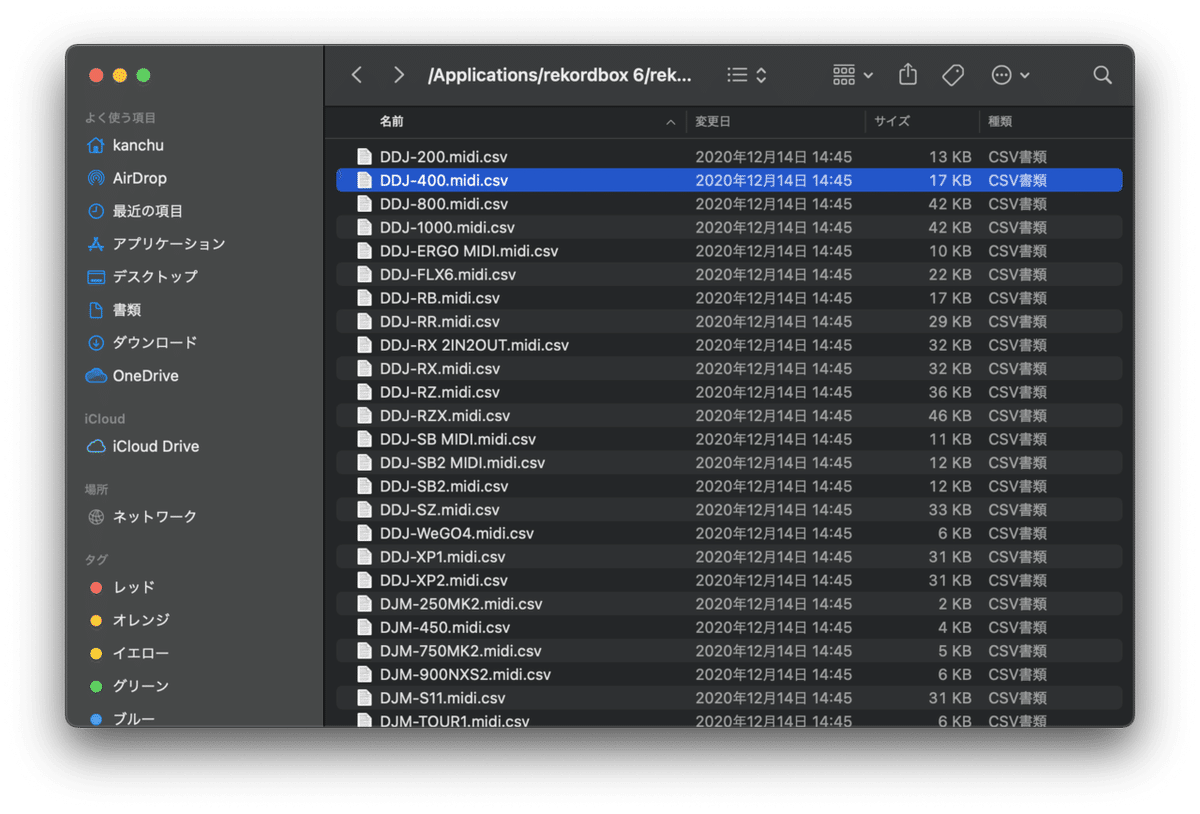Select the ブルー tag
The width and height of the screenshot is (1200, 814).
(134, 718)
